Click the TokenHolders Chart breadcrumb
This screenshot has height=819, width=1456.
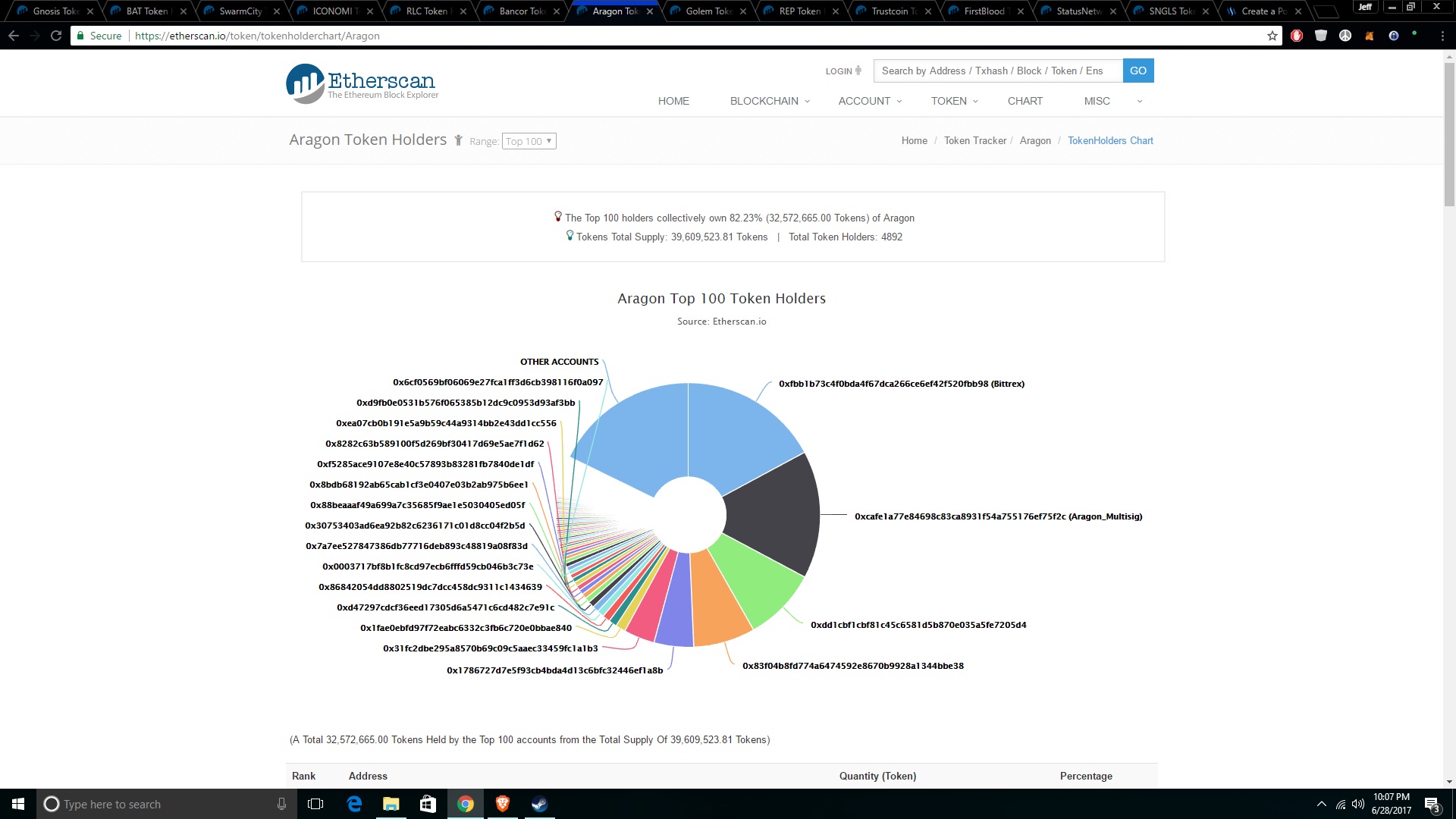(x=1110, y=140)
